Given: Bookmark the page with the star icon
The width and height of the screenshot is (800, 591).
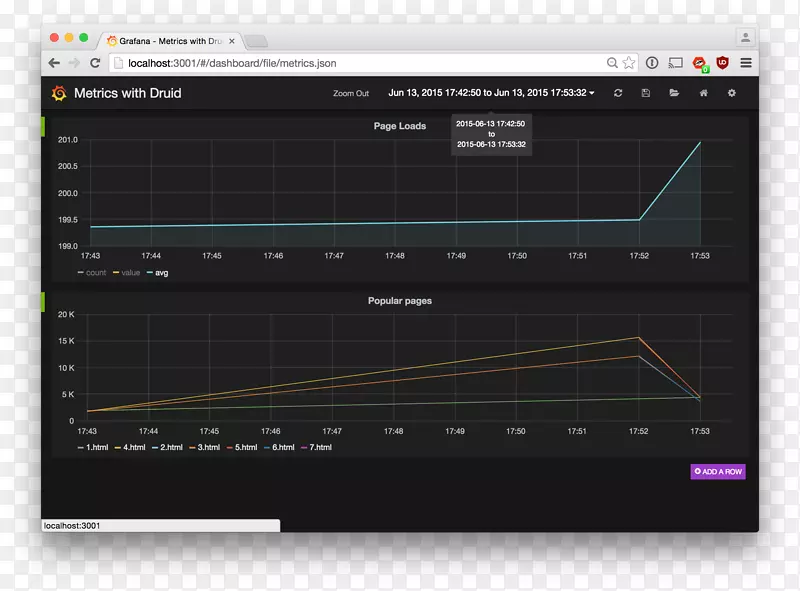Looking at the screenshot, I should [x=629, y=63].
